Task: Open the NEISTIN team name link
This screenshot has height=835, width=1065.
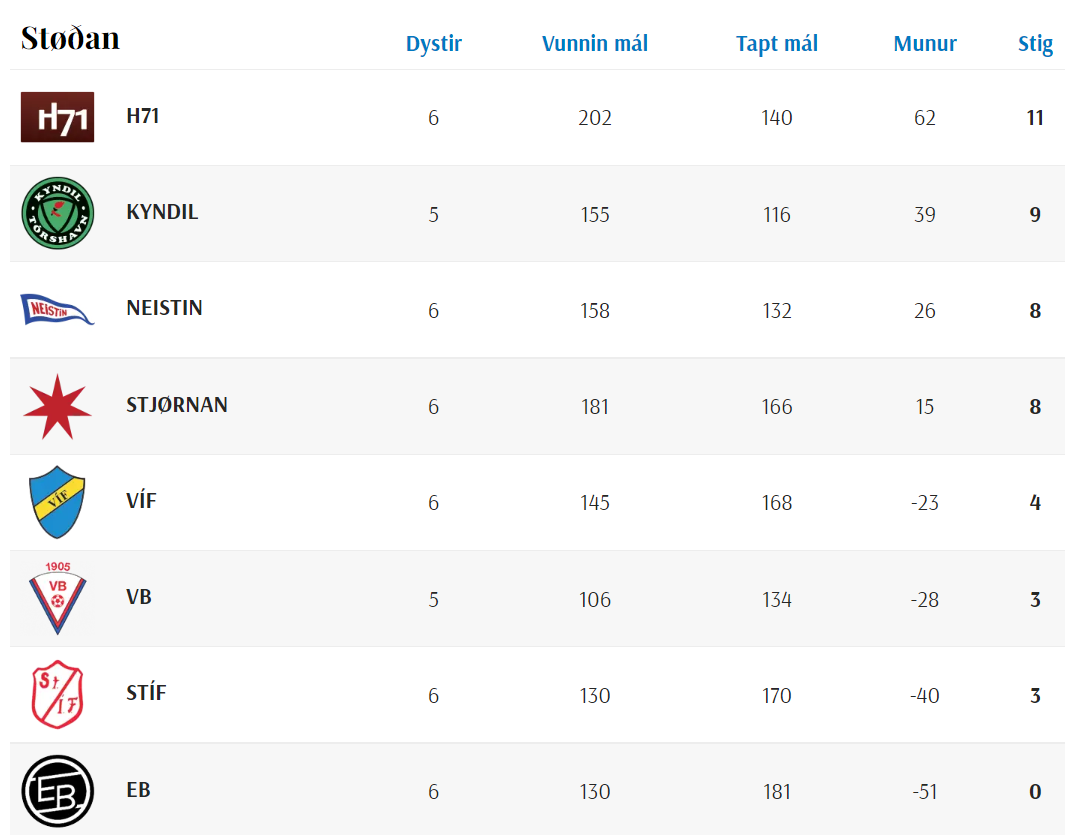Action: point(164,308)
